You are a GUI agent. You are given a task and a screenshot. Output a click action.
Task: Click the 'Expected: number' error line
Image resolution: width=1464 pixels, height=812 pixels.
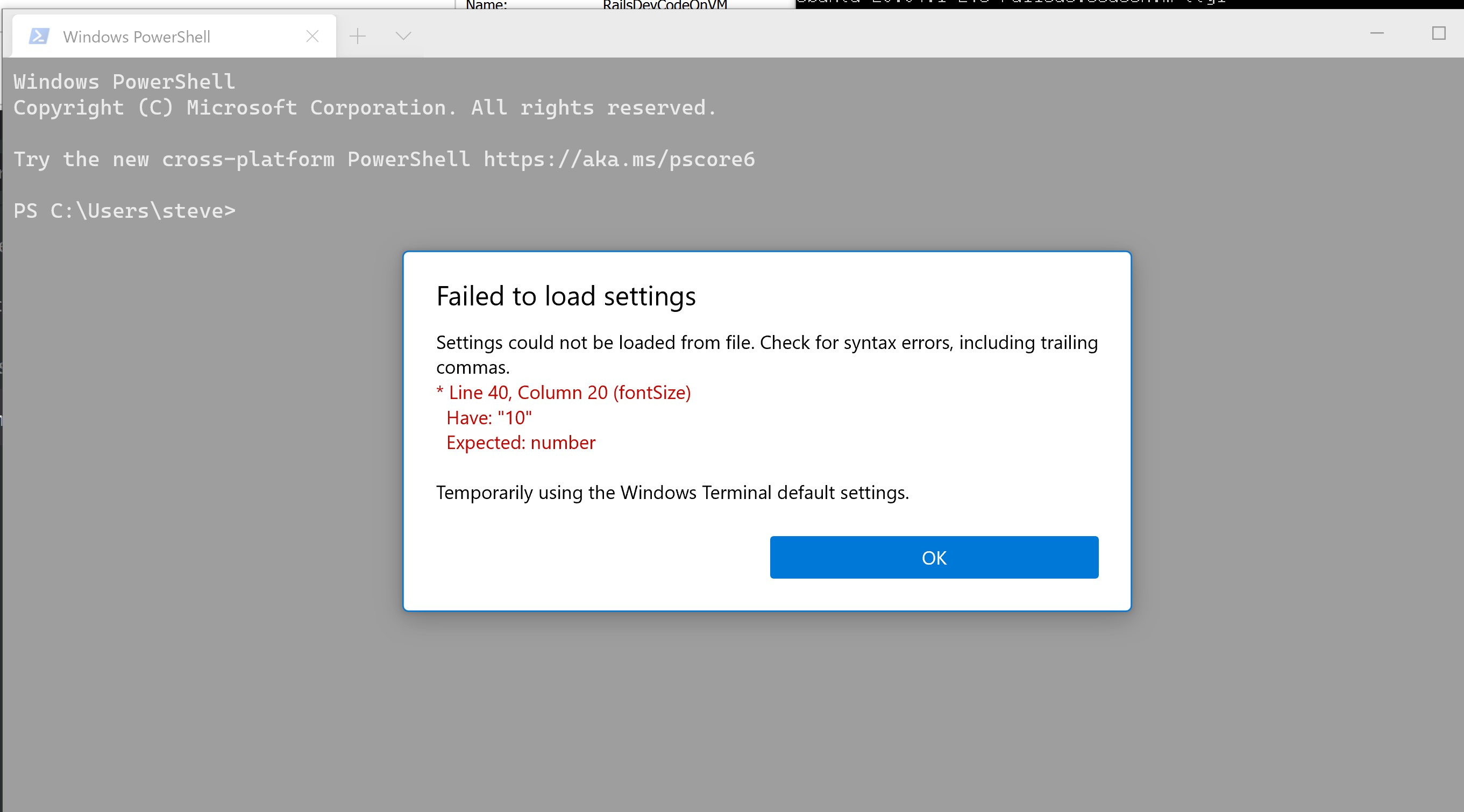tap(521, 443)
